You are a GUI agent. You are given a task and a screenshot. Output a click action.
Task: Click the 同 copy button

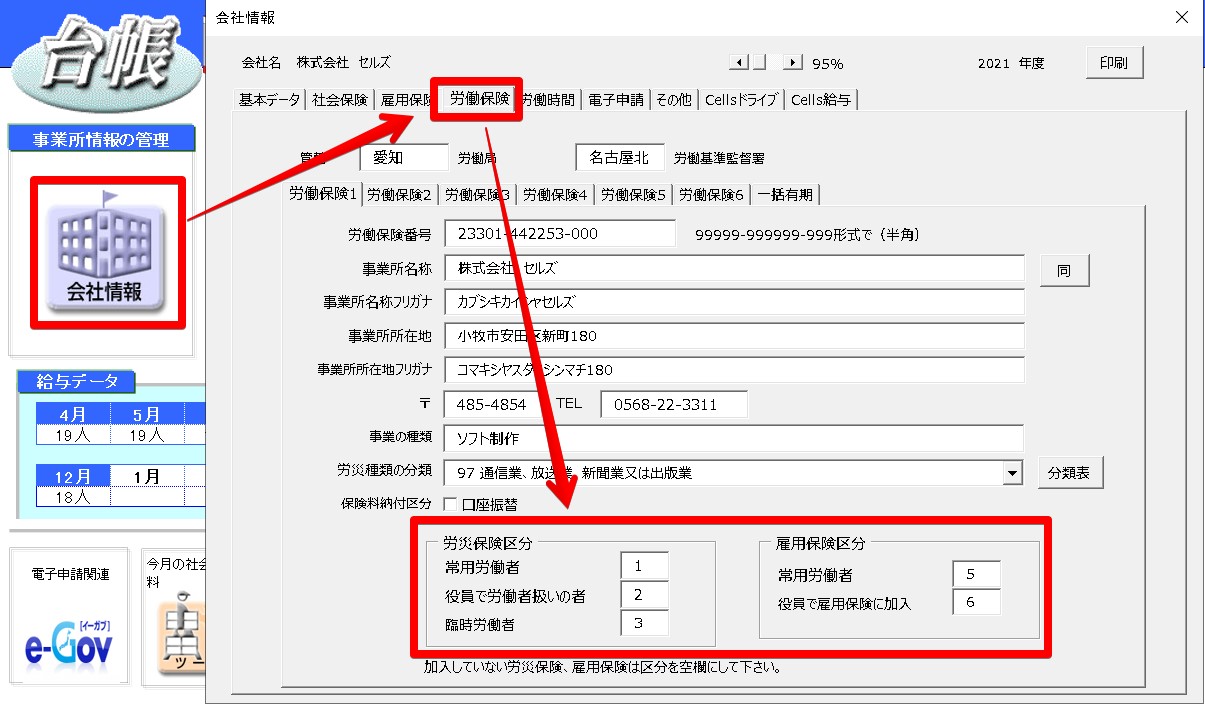click(1064, 271)
